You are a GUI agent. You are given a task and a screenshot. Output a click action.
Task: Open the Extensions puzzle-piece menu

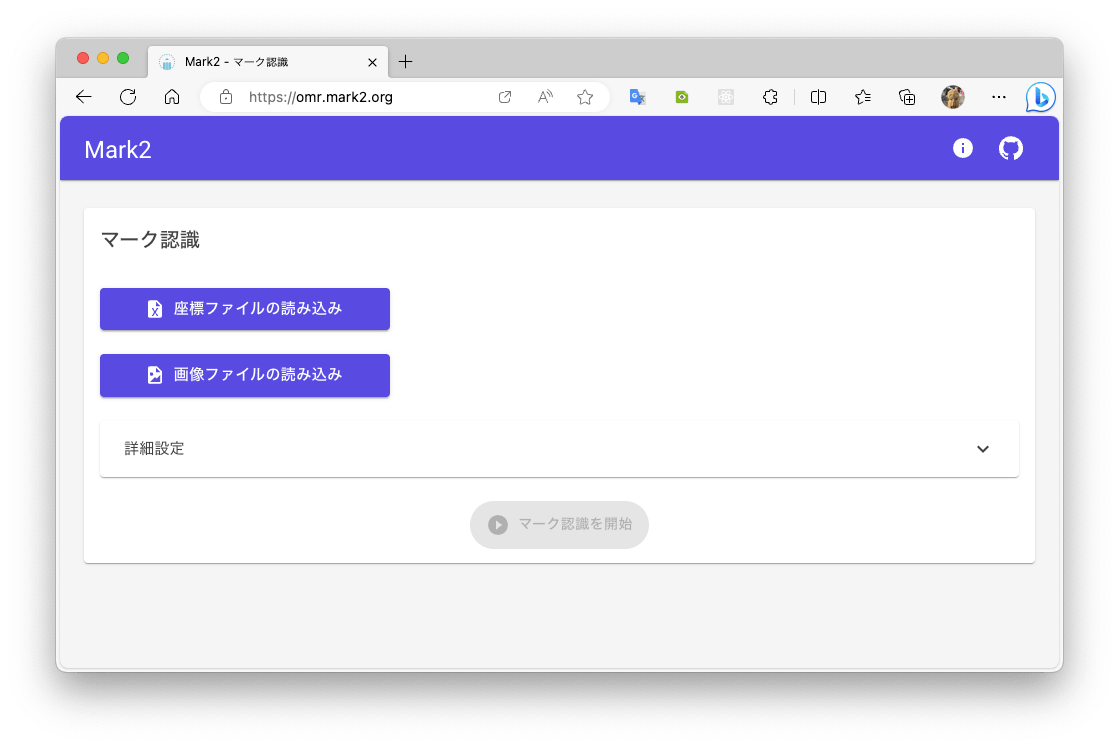pyautogui.click(x=770, y=97)
